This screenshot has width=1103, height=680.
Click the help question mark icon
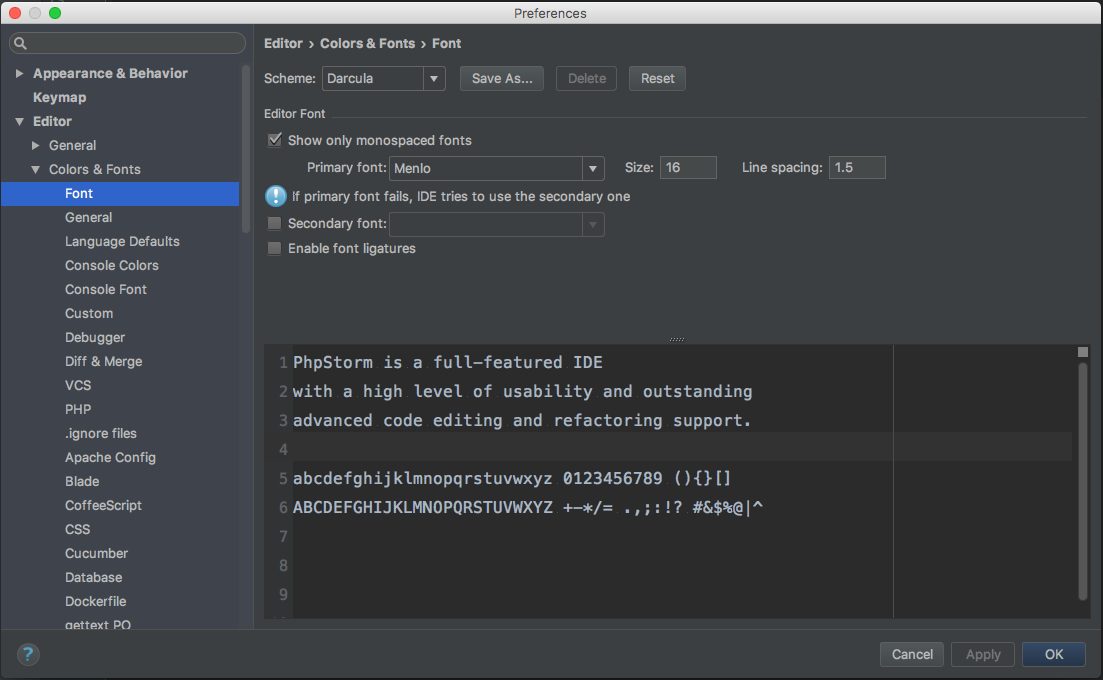[28, 654]
